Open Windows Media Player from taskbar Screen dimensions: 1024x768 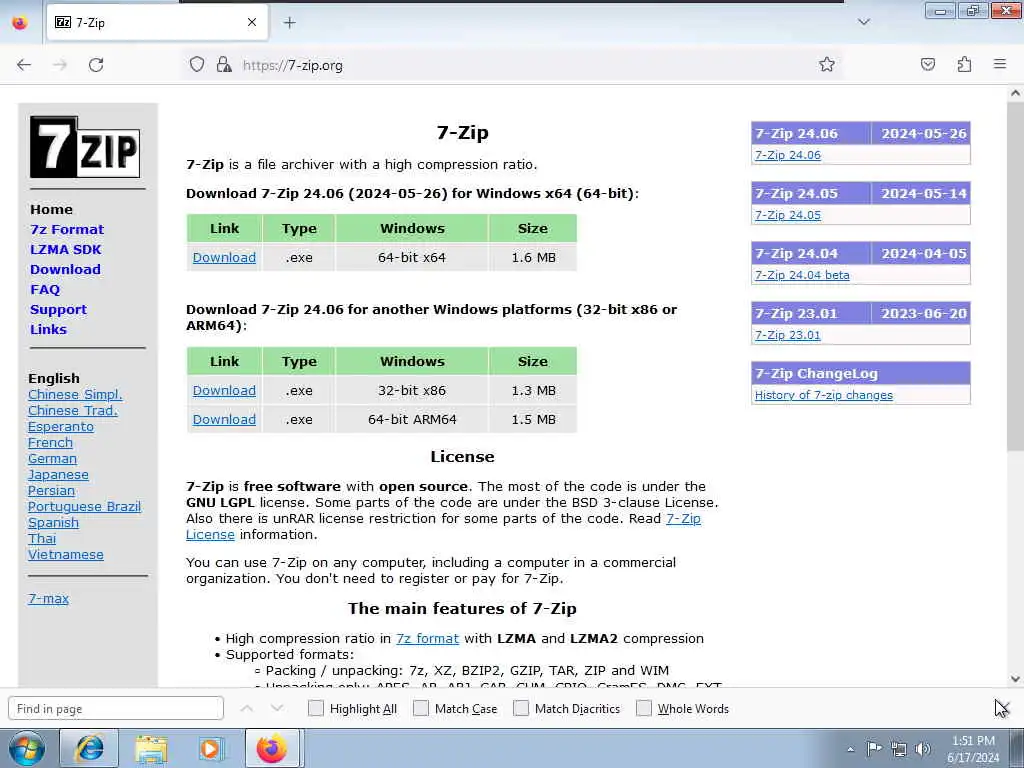click(x=212, y=748)
